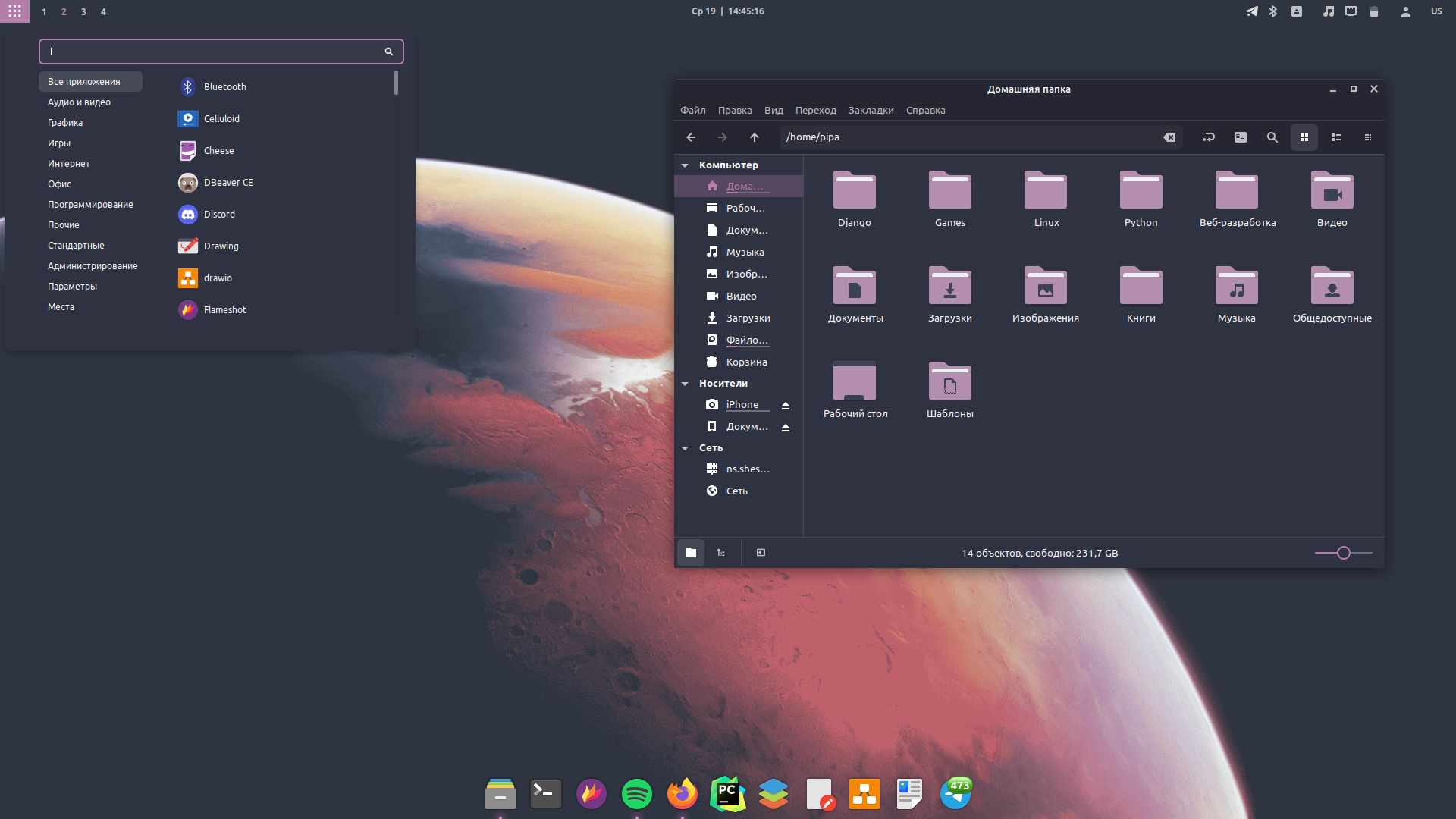This screenshot has width=1456, height=819.
Task: Open the Книги folder
Action: [x=1141, y=295]
